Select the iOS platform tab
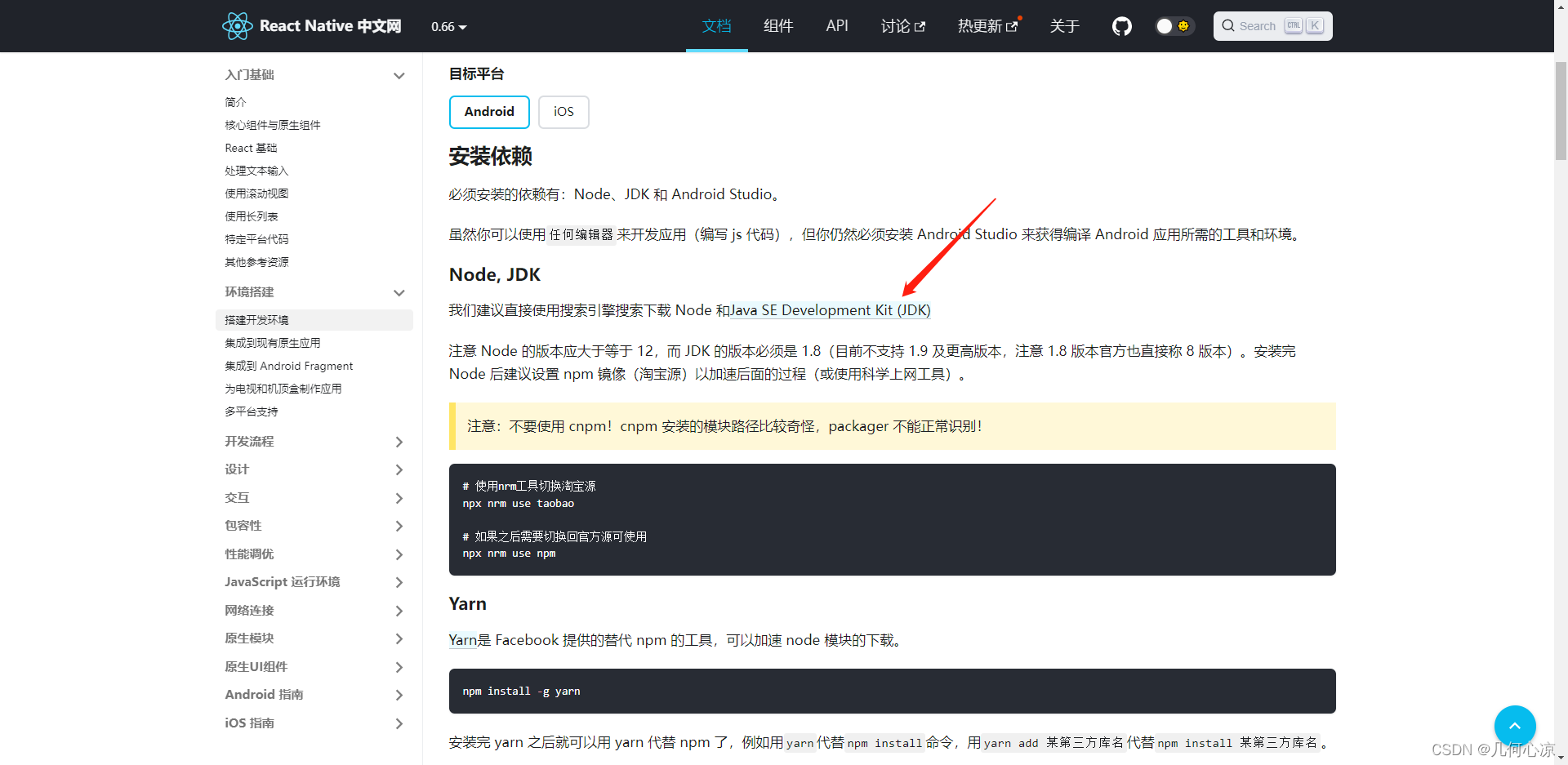Image resolution: width=1568 pixels, height=765 pixels. pyautogui.click(x=563, y=112)
